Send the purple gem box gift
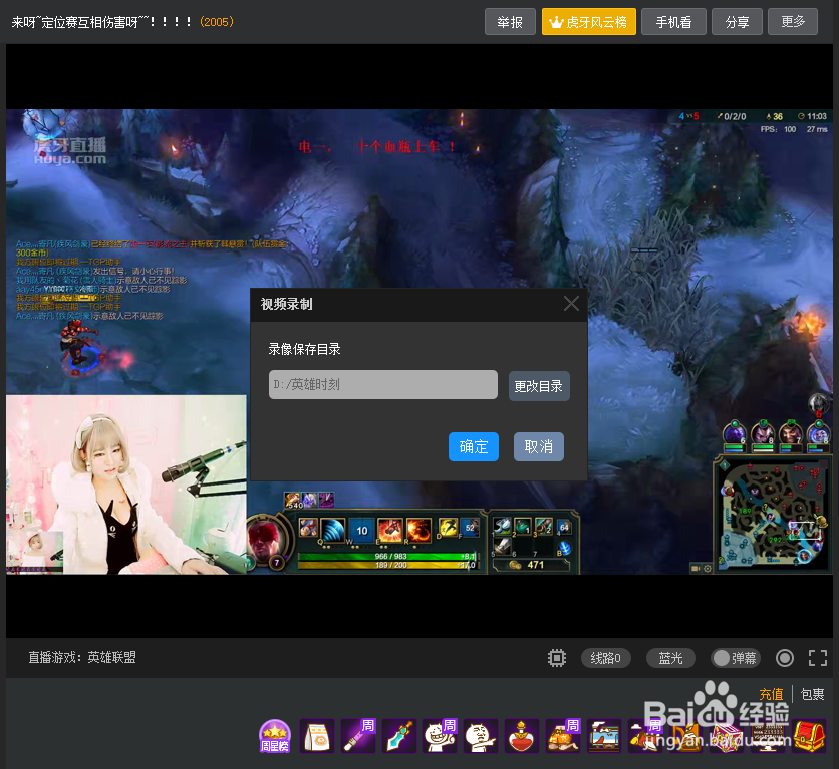 pos(727,736)
